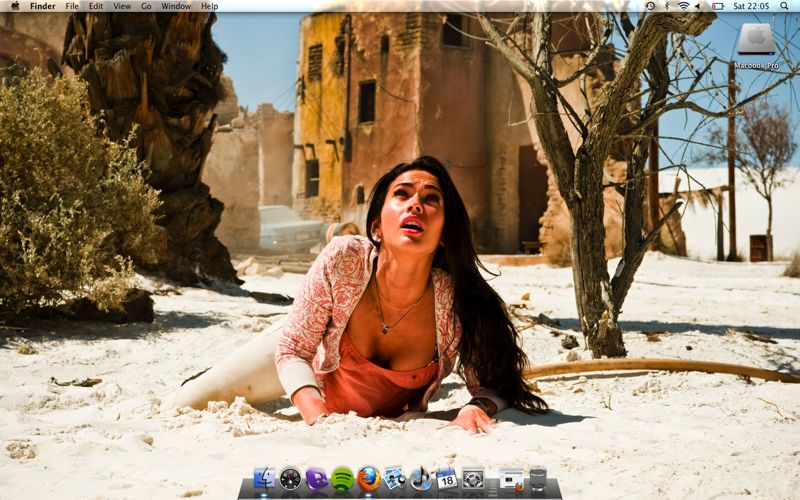
Task: Open Firefox browser in the Dock
Action: point(368,479)
